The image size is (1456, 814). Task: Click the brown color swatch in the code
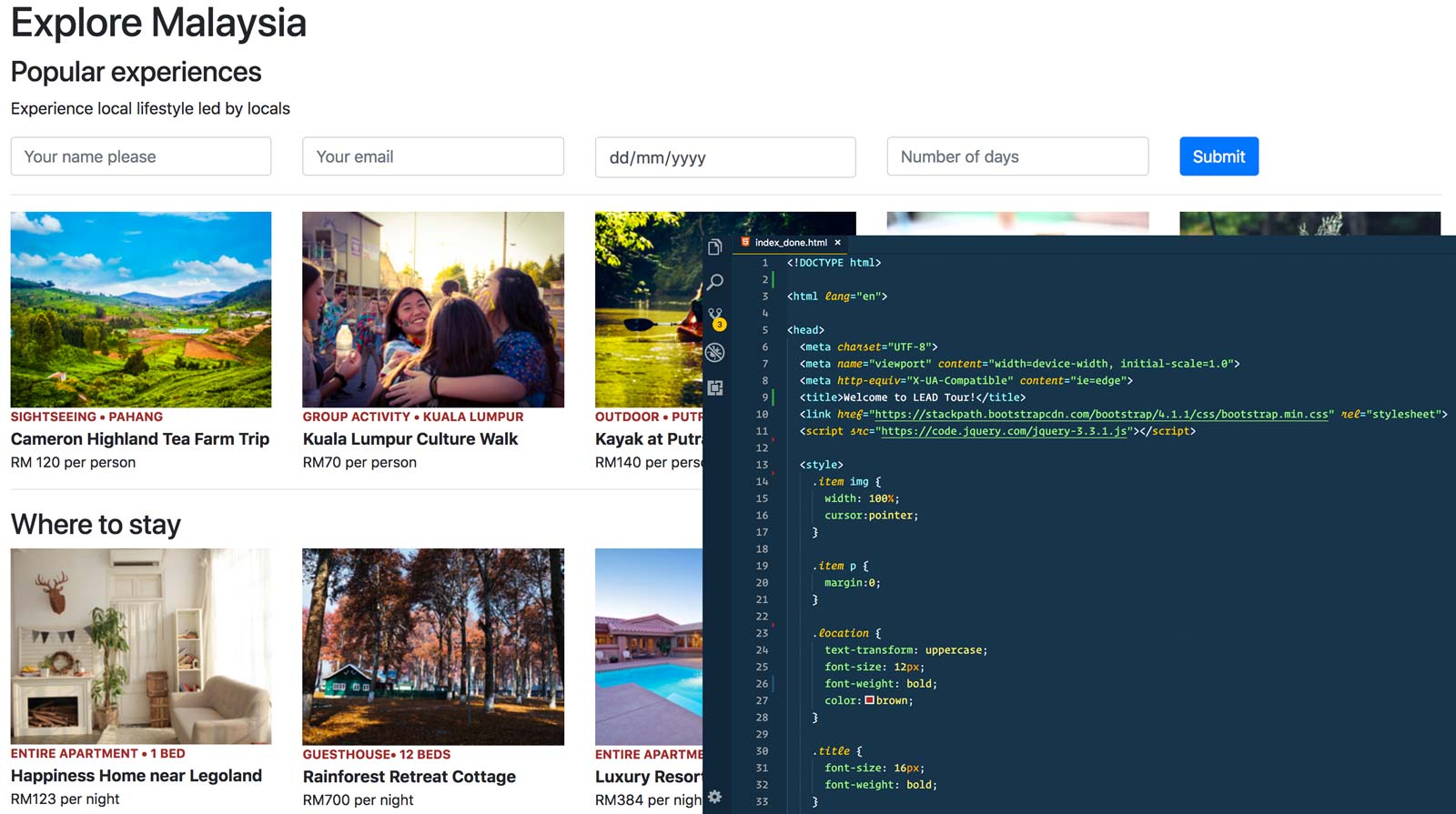point(869,700)
